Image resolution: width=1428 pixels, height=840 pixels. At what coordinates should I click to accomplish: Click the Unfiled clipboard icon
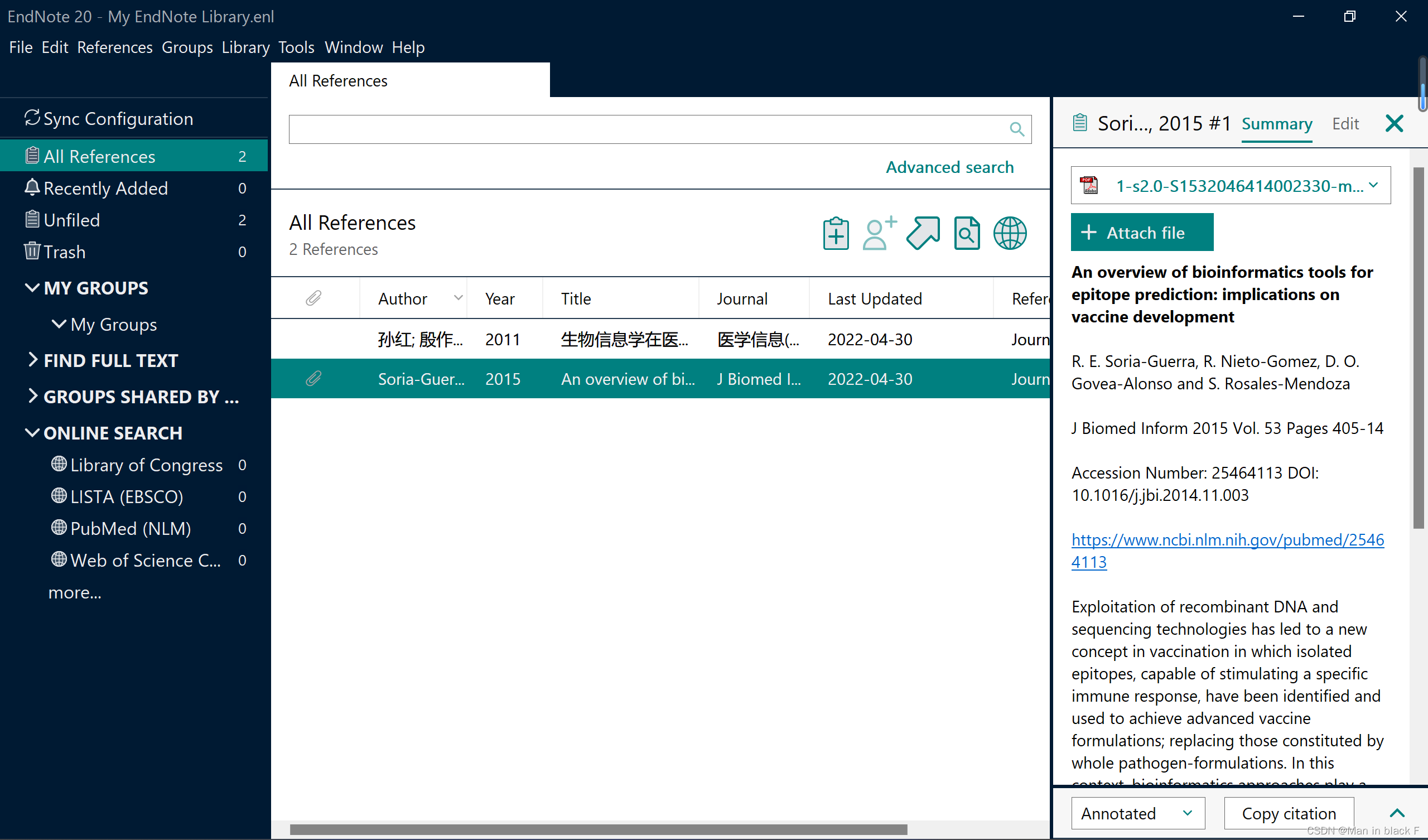tap(32, 218)
